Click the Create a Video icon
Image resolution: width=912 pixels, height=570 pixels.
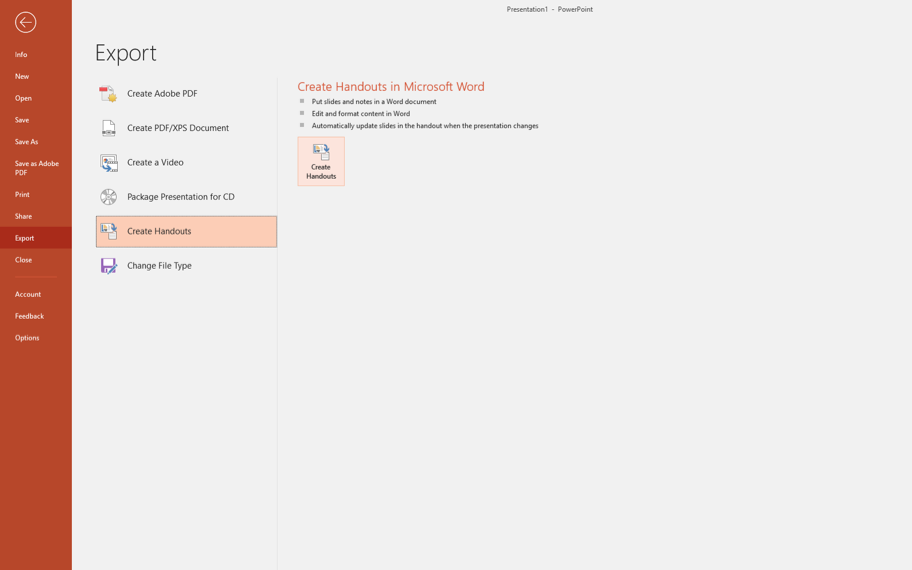point(108,162)
